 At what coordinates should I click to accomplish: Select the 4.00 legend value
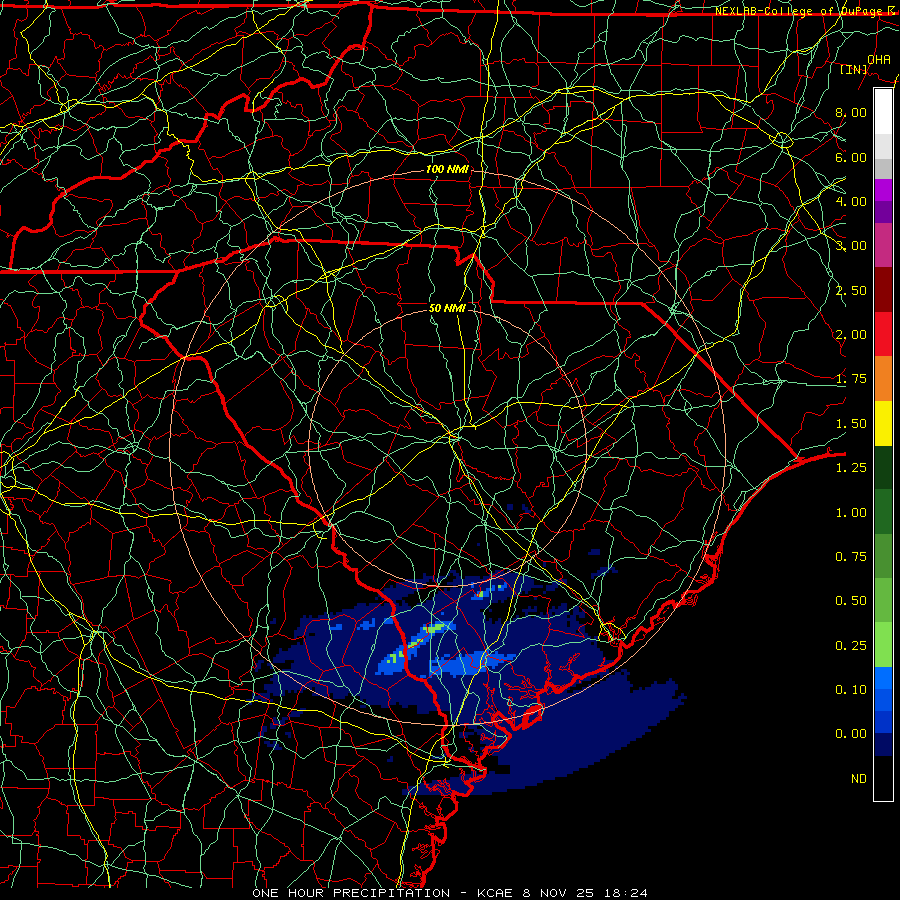pyautogui.click(x=851, y=201)
